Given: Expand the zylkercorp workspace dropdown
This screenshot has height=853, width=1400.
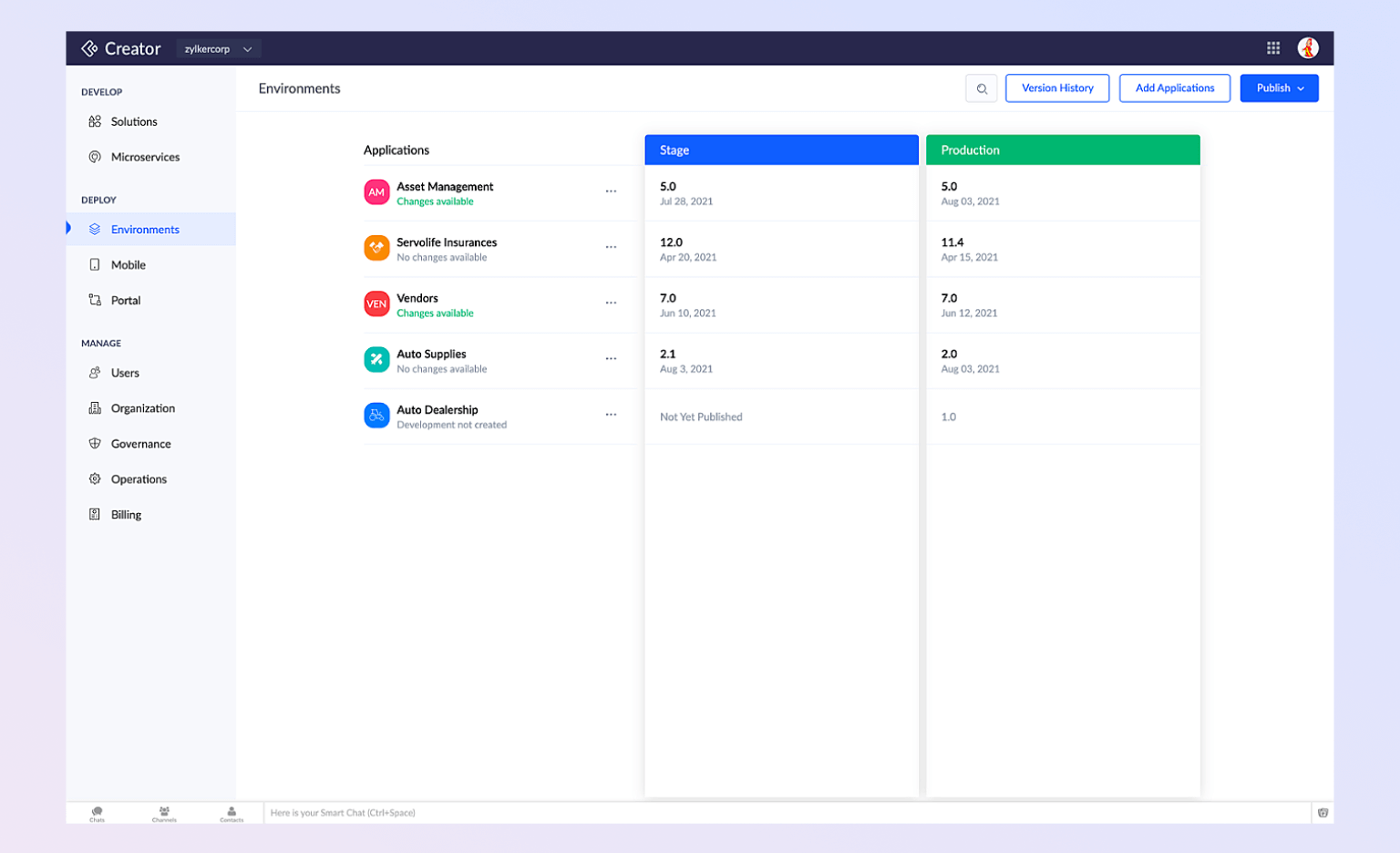Looking at the screenshot, I should [219, 49].
